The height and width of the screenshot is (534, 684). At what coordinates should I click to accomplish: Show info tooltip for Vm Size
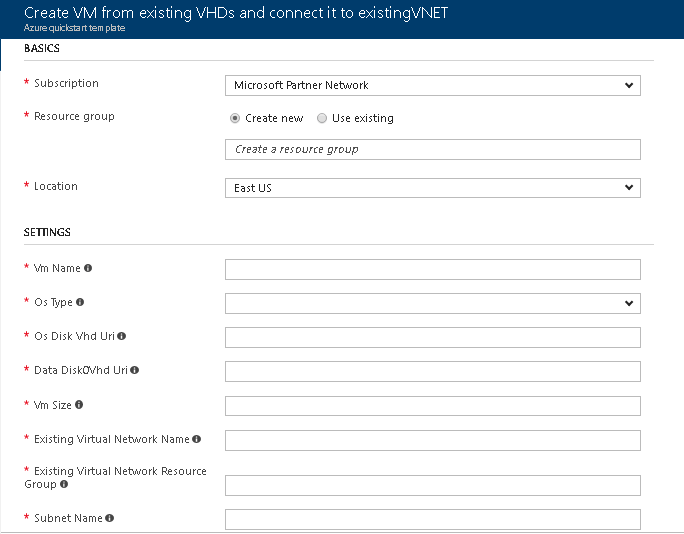tap(79, 404)
